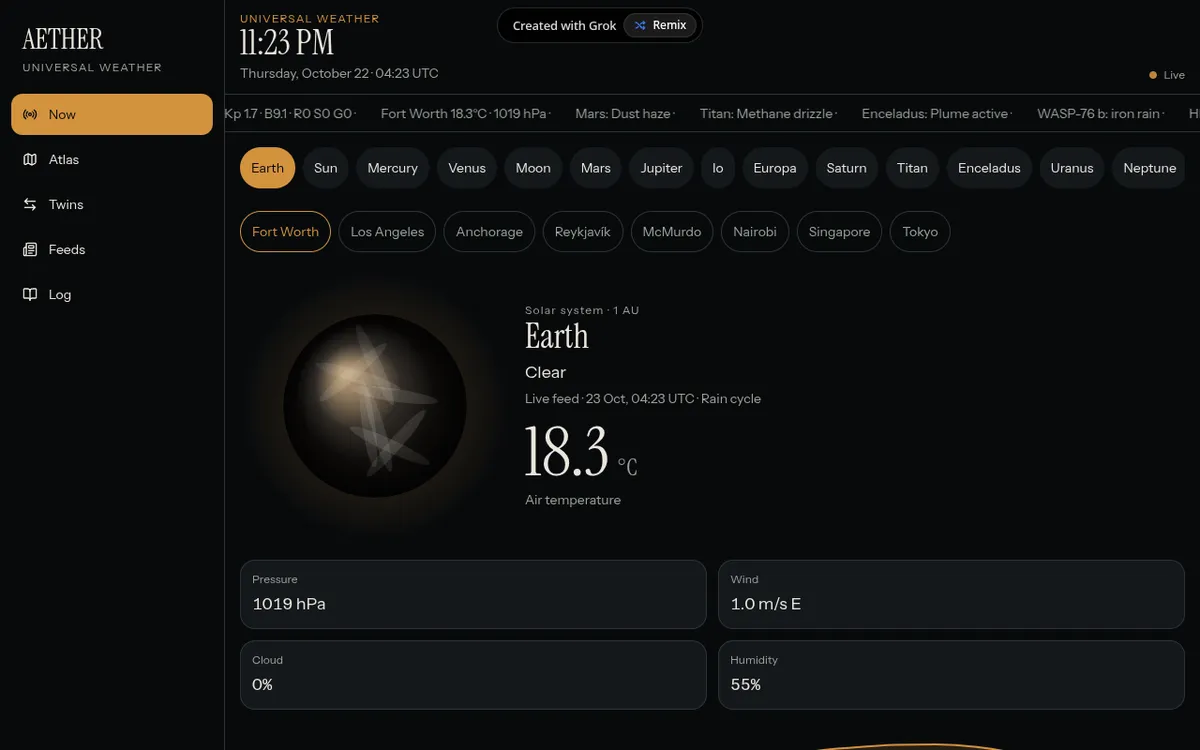Click ticker item Enceladus: Plume active
1200x750 pixels.
(x=935, y=114)
